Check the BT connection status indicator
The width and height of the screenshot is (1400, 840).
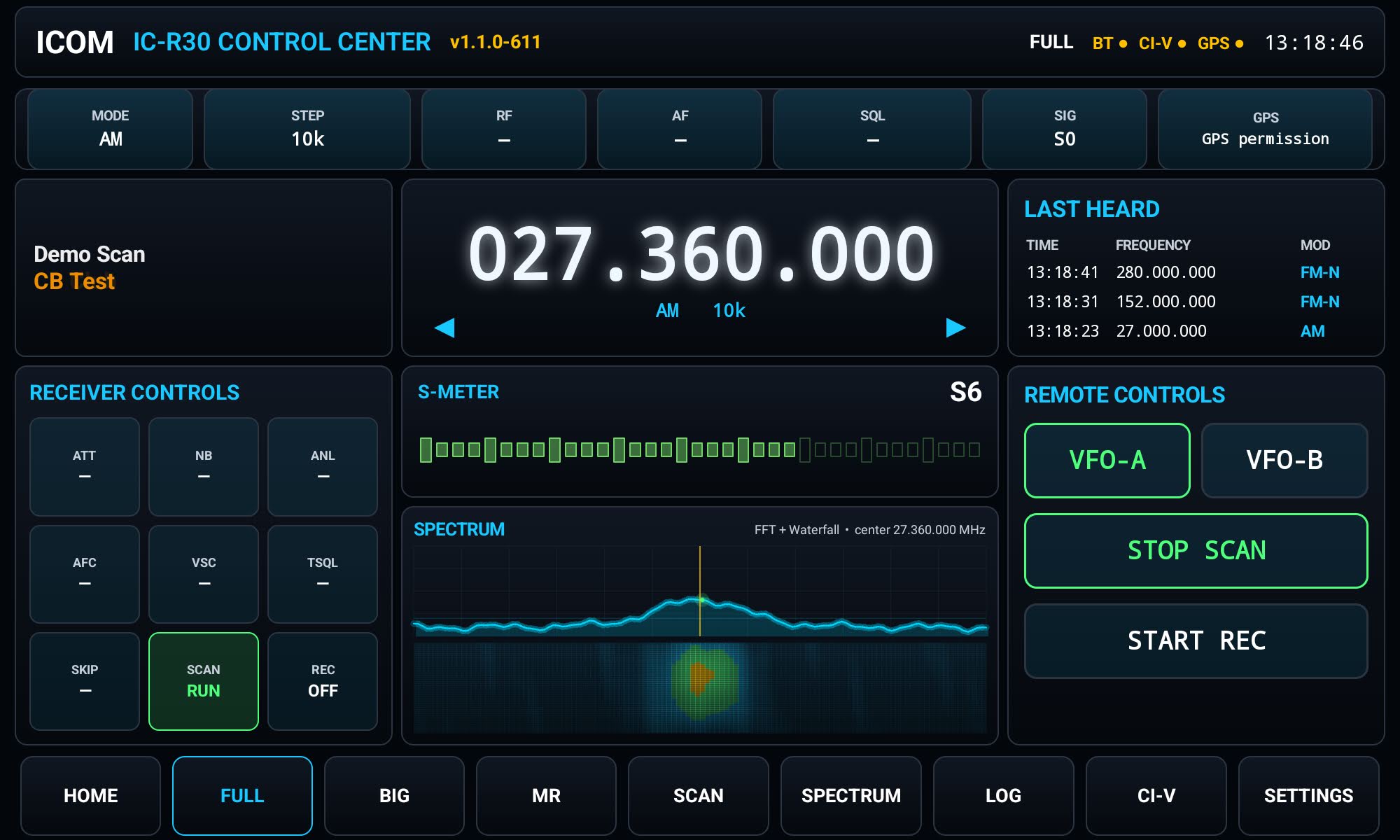(1109, 43)
